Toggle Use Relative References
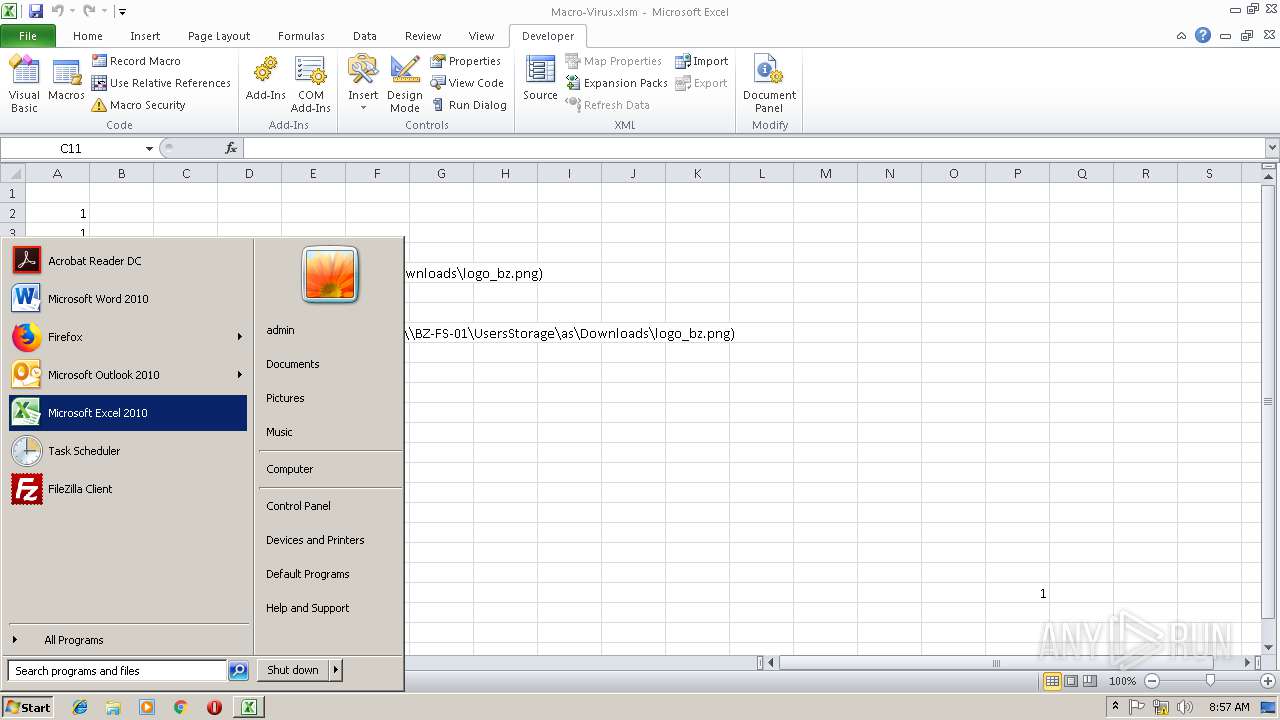 pos(161,83)
